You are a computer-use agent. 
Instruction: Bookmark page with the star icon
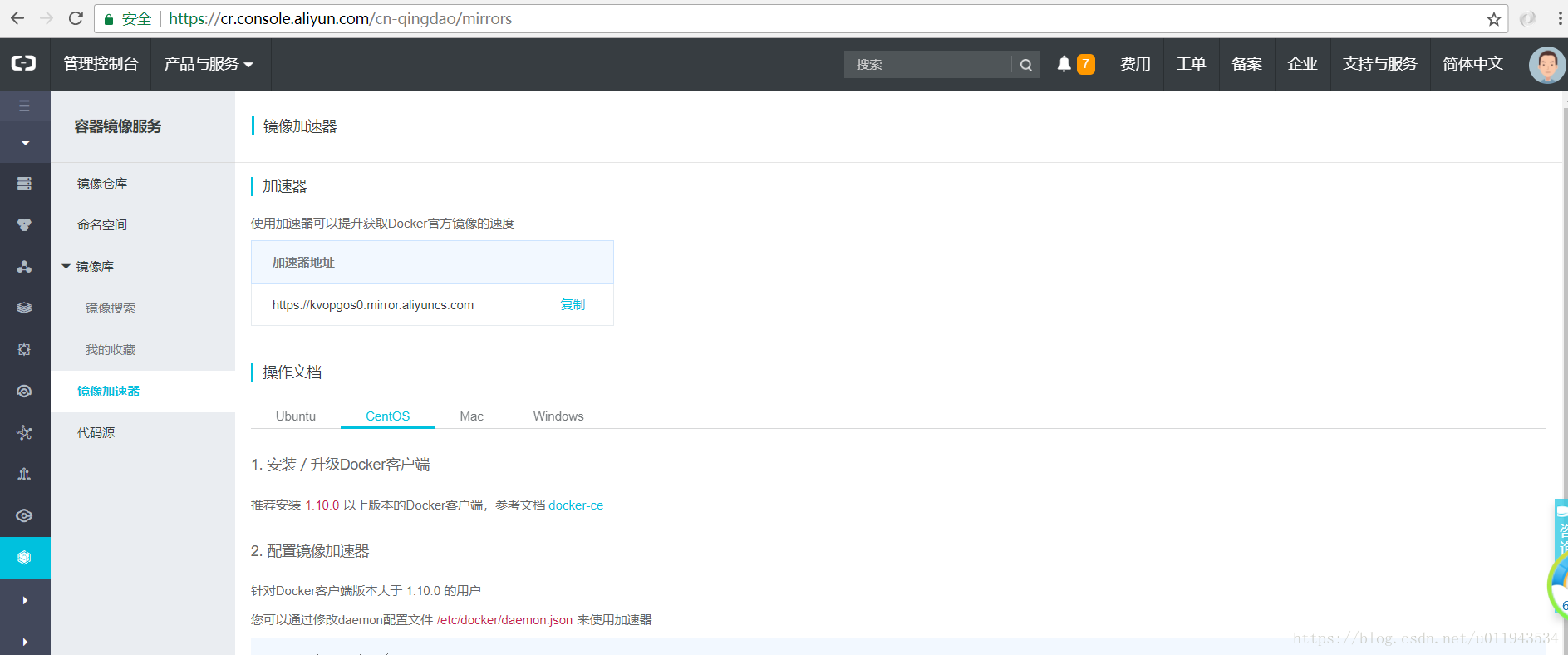[x=1493, y=19]
